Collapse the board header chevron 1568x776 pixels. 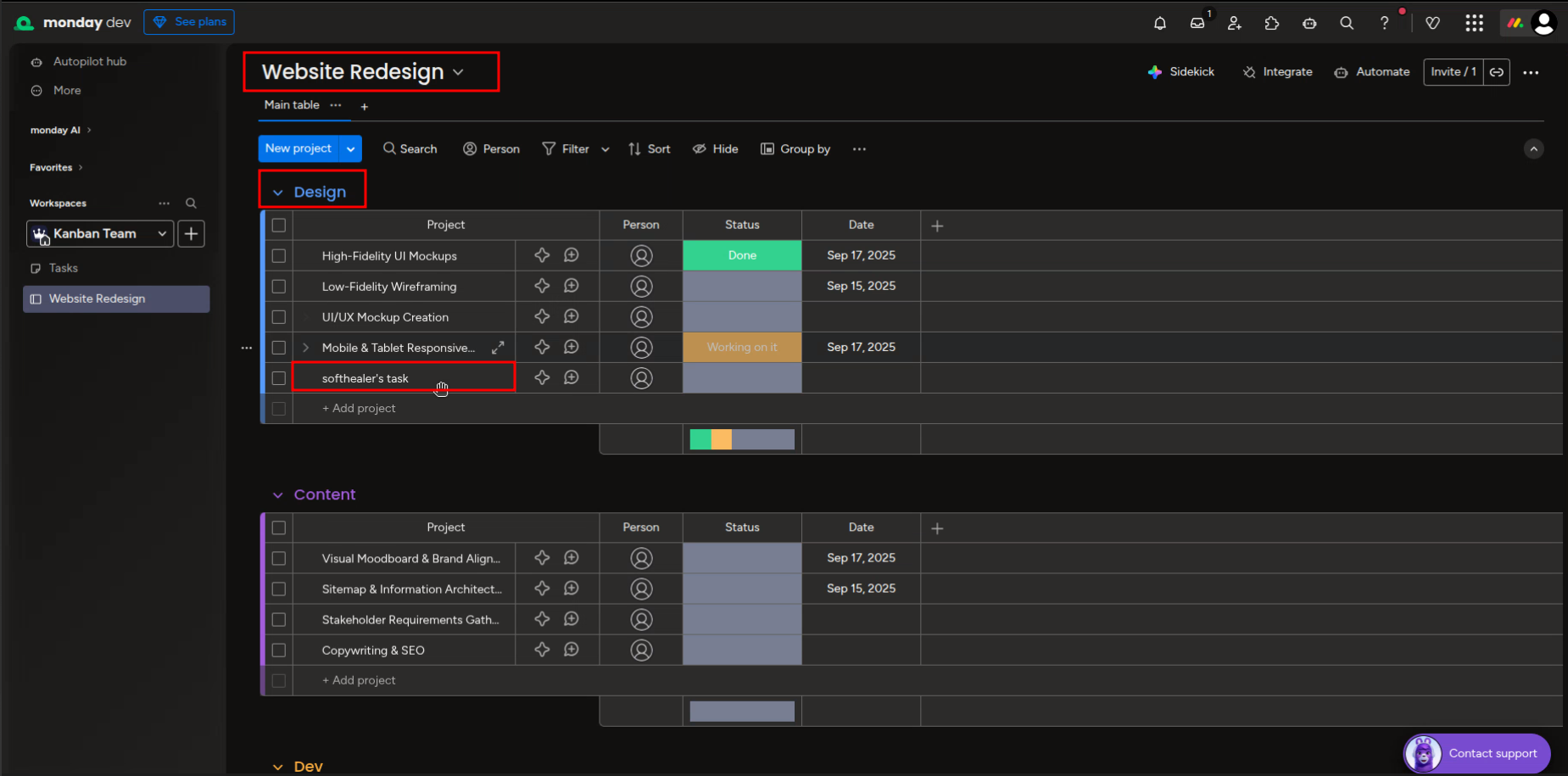click(x=1534, y=149)
